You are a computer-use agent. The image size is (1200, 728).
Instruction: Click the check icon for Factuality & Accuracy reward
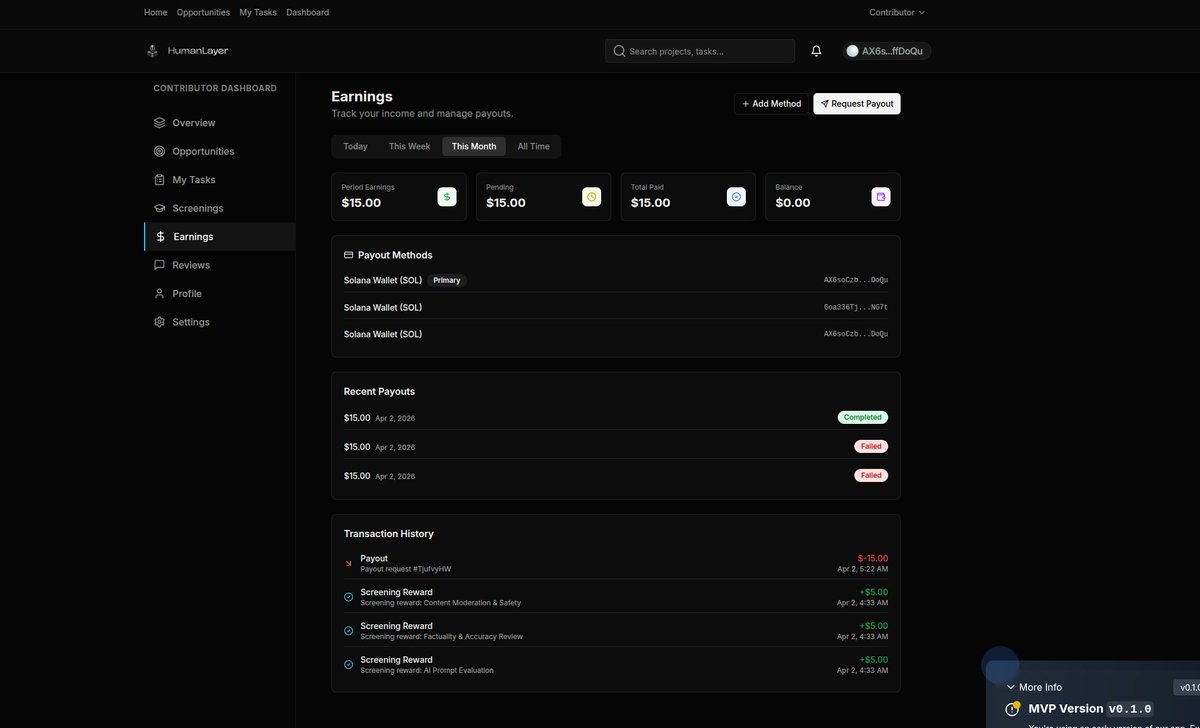pyautogui.click(x=348, y=631)
